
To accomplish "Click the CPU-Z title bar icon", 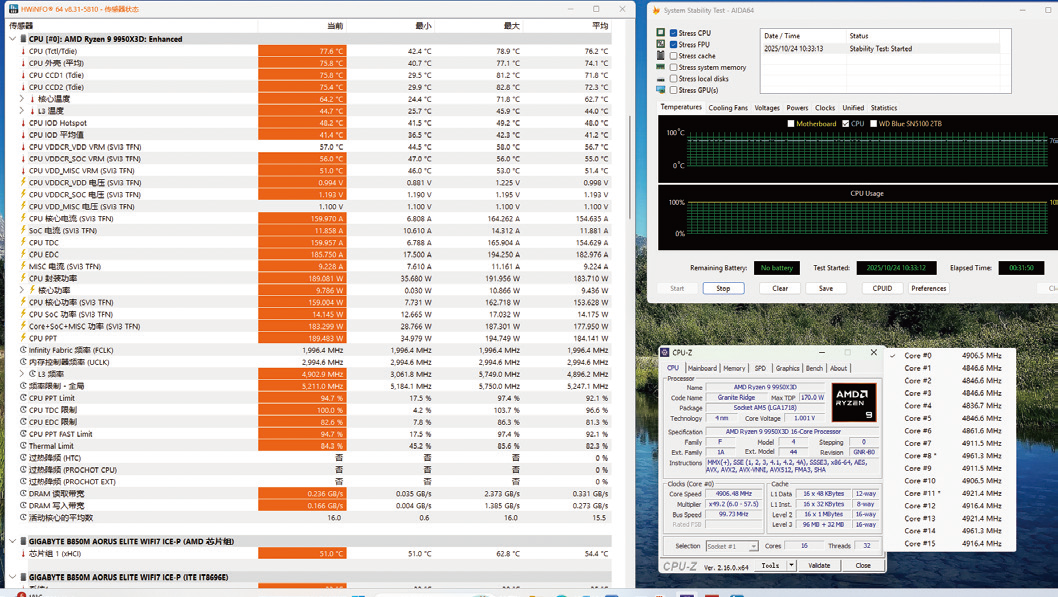I will 665,352.
